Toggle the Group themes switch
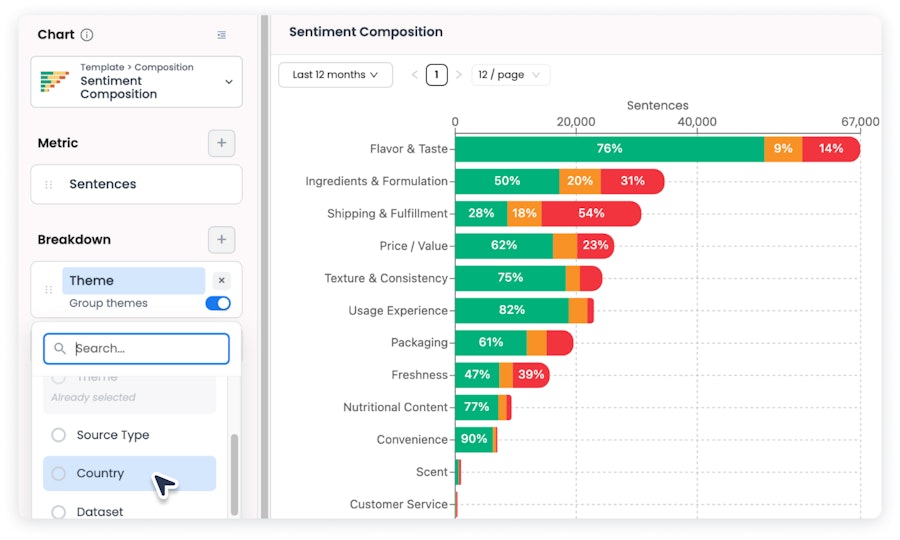 click(218, 304)
